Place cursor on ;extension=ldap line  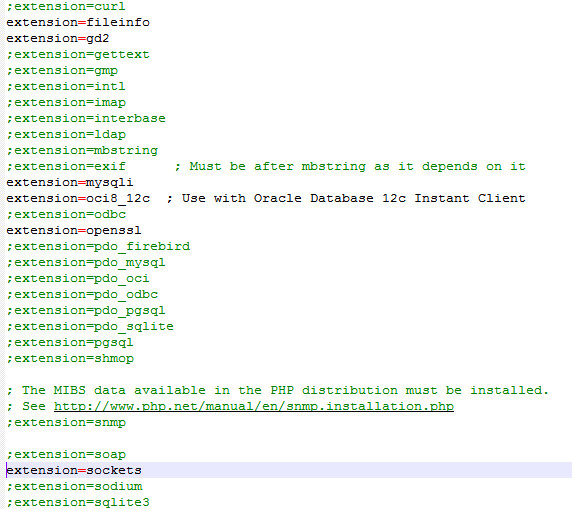coord(66,135)
